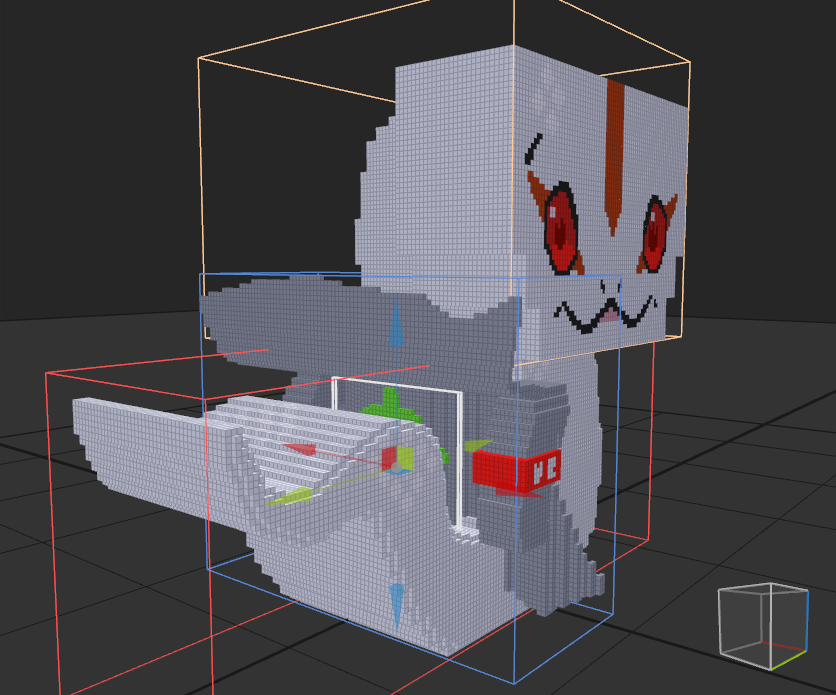The width and height of the screenshot is (836, 695).
Task: Select the green axis arrow pointing front-left
Action: click(x=288, y=496)
